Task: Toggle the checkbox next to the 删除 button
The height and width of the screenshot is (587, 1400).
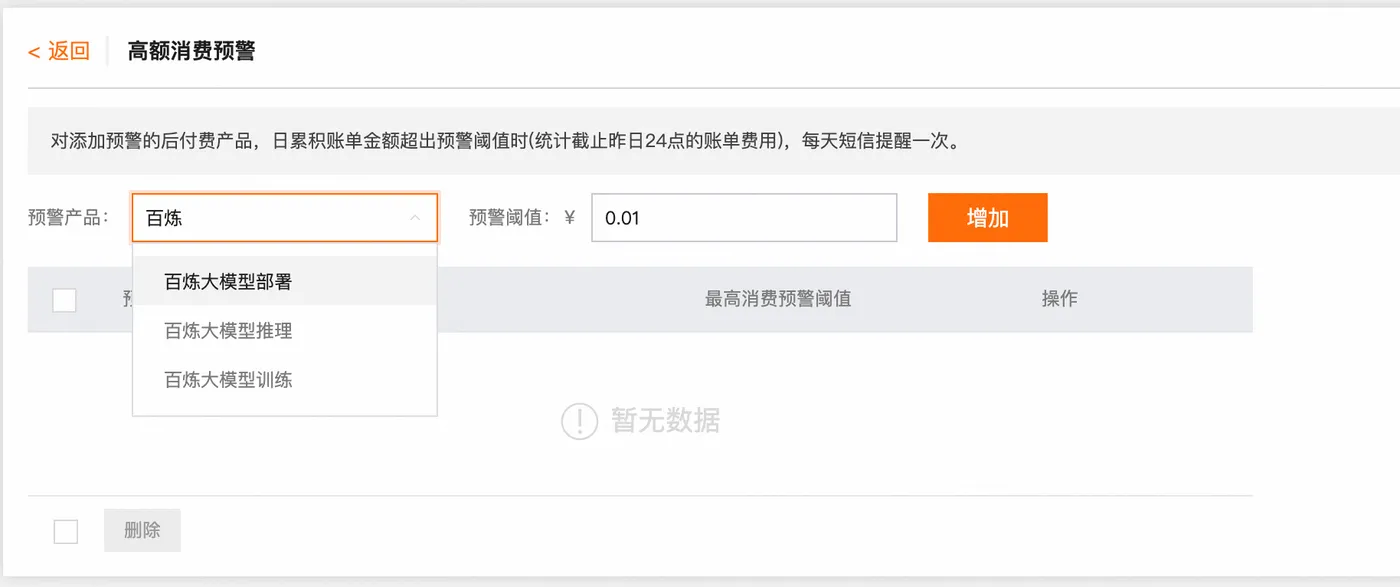Action: coord(65,531)
